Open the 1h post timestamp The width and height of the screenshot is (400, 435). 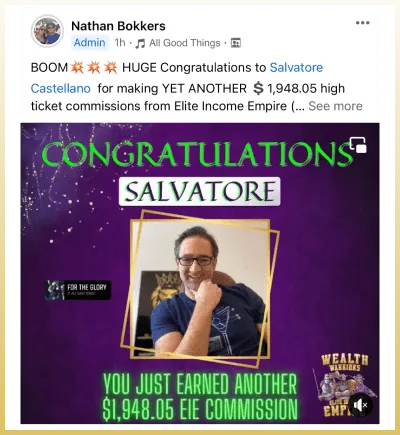pos(120,43)
